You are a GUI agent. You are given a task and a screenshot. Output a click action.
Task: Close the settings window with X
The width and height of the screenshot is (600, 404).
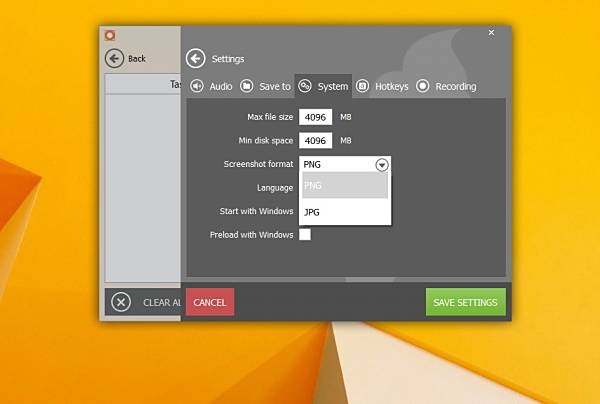(491, 33)
